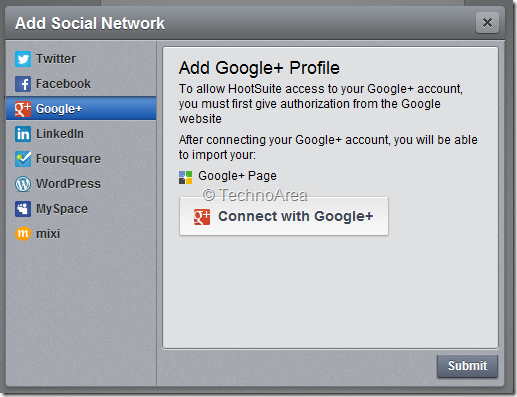
Task: Click the Google+ Page colored squares icon
Action: (185, 177)
